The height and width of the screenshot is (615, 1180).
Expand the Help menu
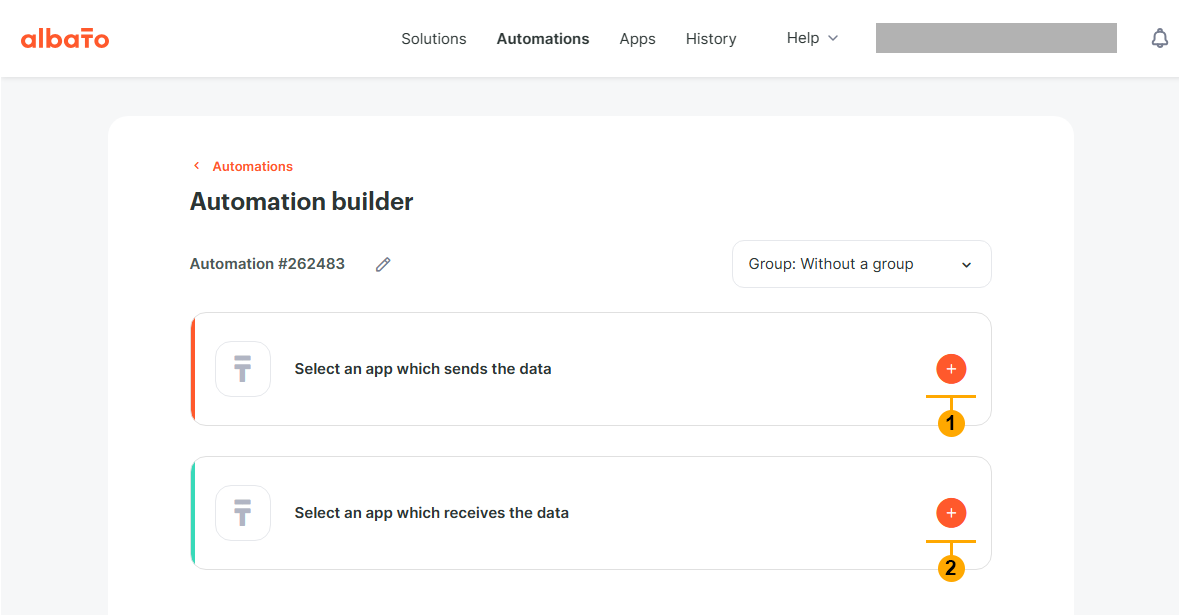point(812,38)
